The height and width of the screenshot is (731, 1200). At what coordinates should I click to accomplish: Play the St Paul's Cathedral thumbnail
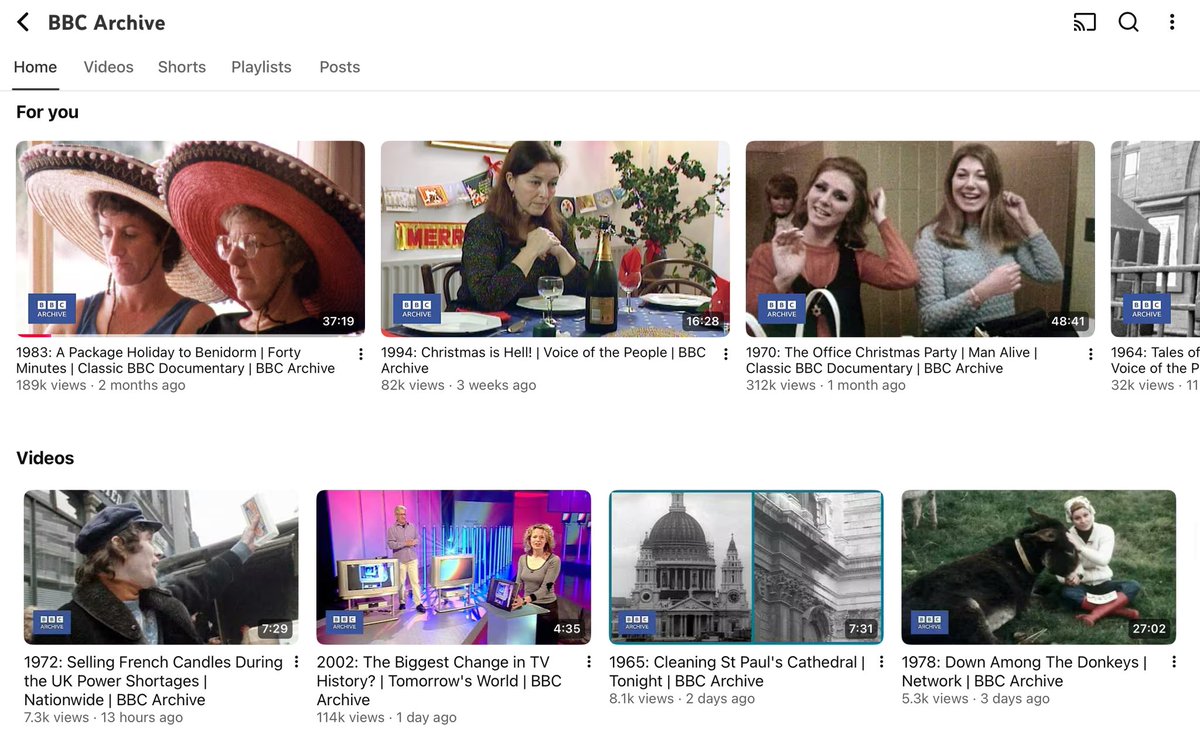tap(746, 567)
